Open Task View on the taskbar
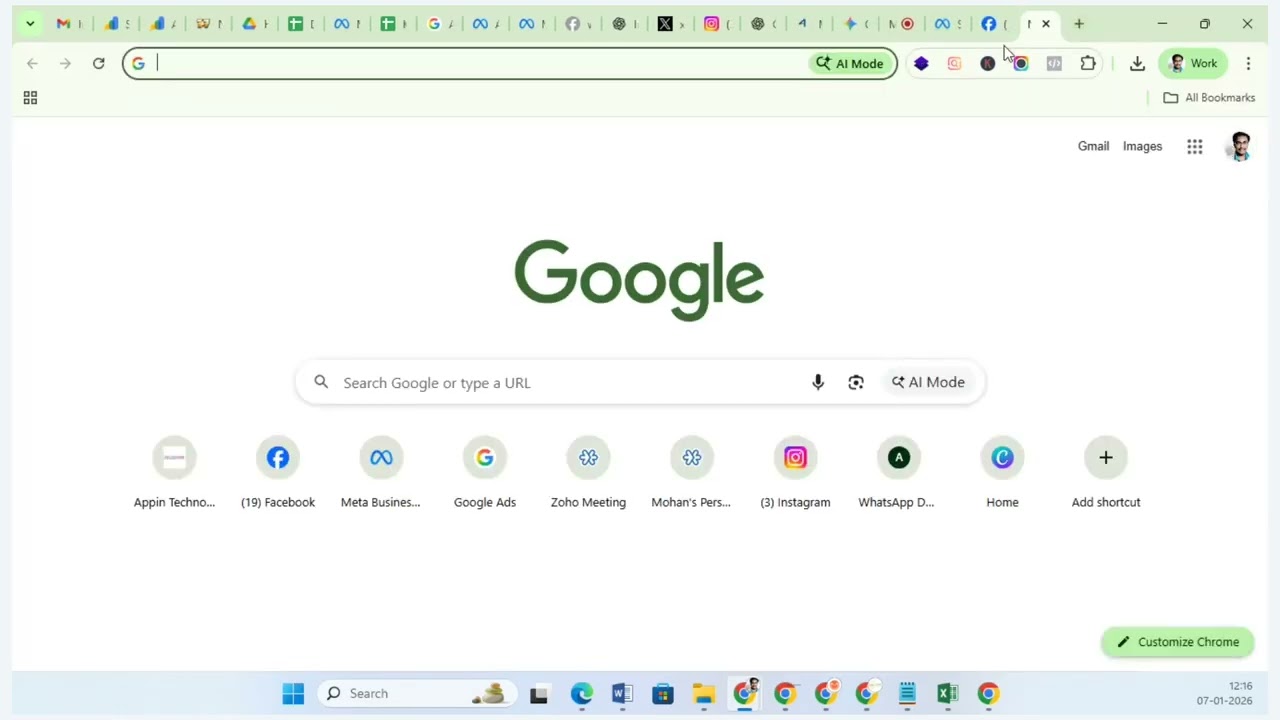The height and width of the screenshot is (720, 1280). 539,693
